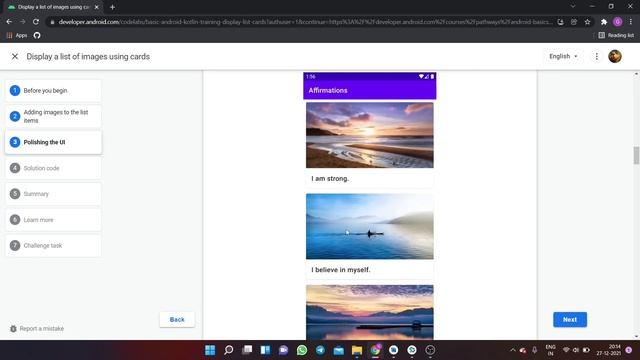Go to step 1 Before you begin
This screenshot has width=640, height=360.
click(x=53, y=91)
